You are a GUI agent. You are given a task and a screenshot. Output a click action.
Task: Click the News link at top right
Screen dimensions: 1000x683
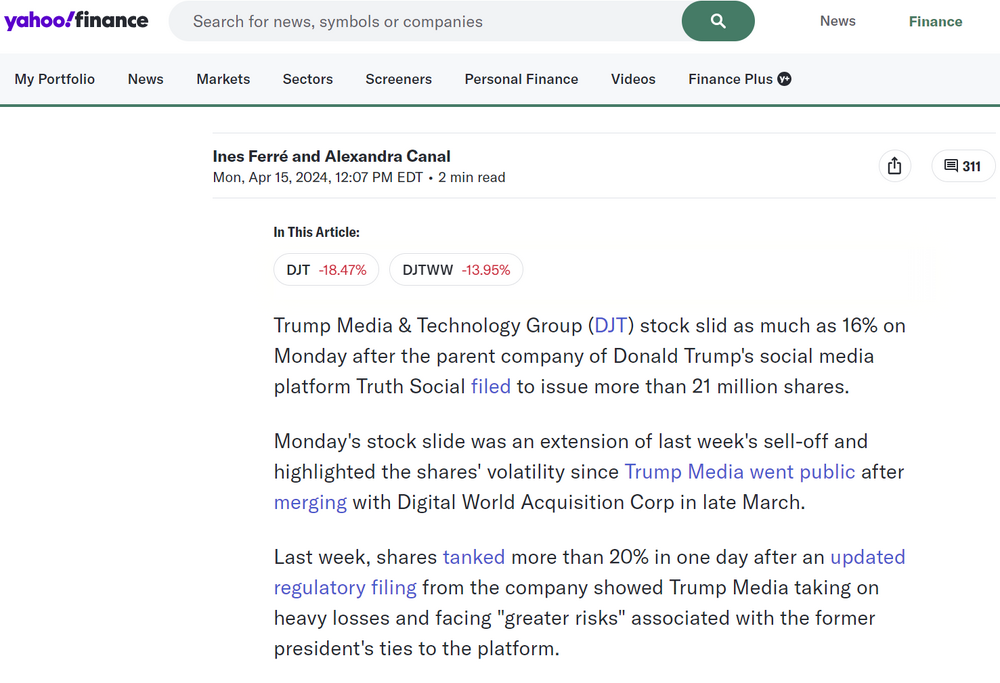click(837, 21)
